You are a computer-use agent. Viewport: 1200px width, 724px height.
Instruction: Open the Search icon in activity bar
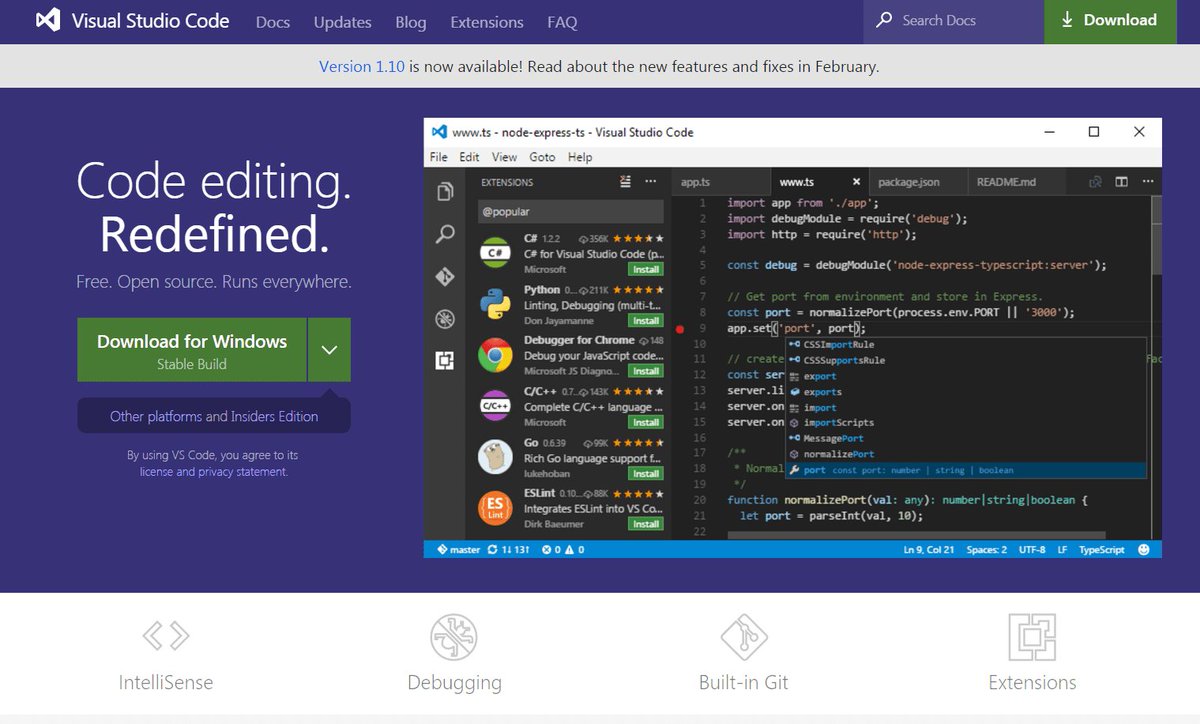tap(445, 235)
